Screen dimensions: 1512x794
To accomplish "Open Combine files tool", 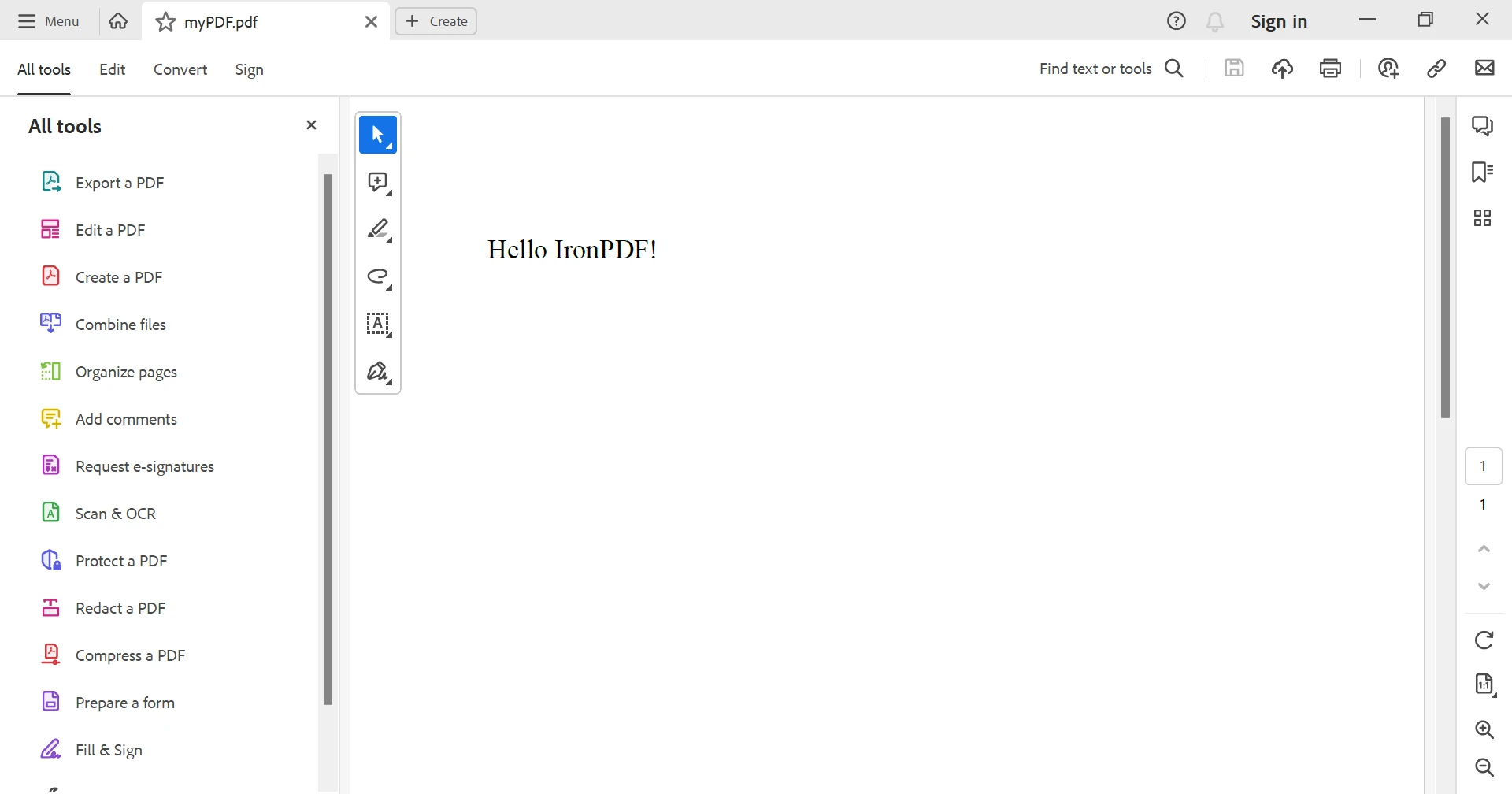I will coord(103,325).
